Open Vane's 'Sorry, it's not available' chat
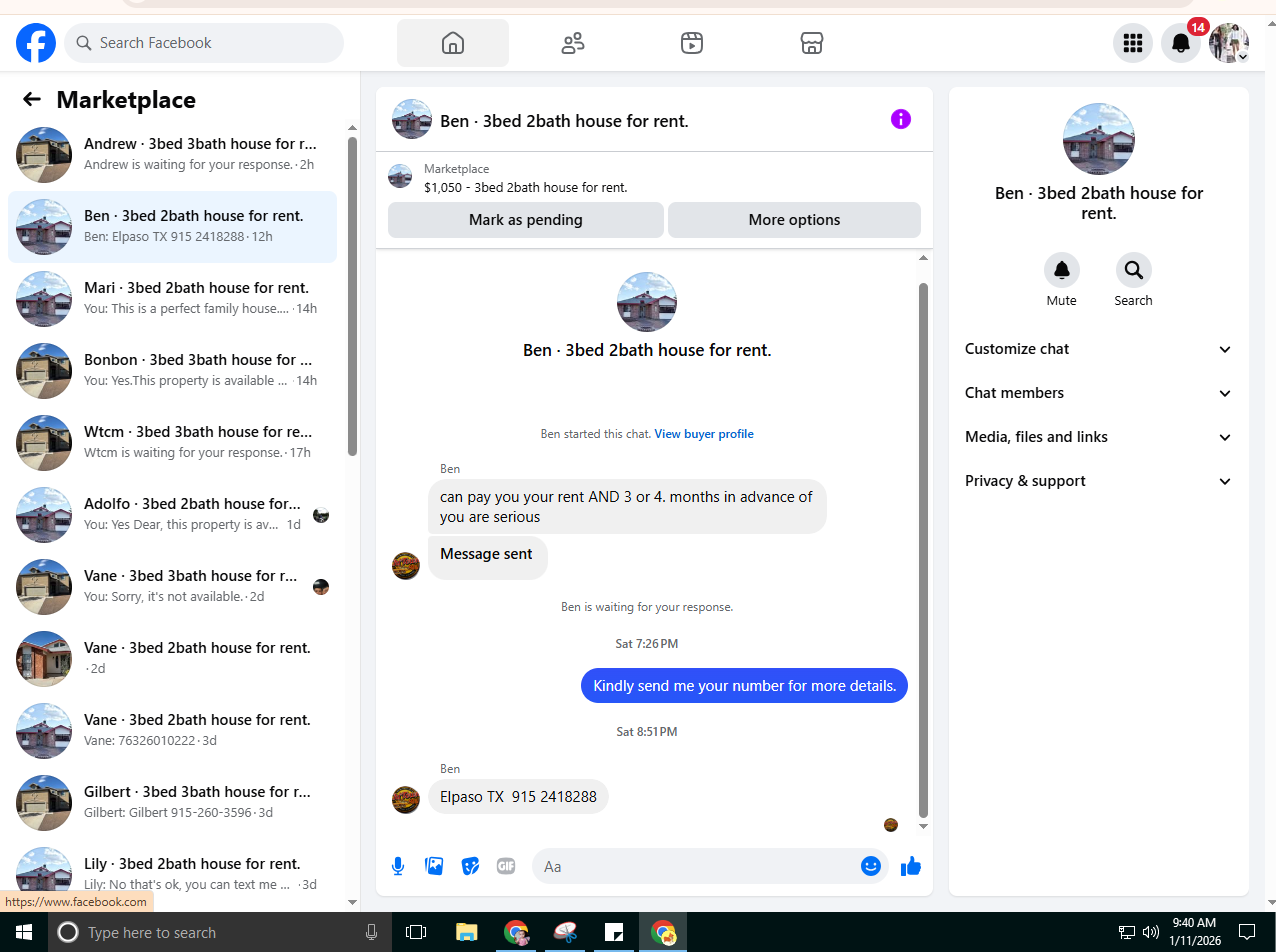 pos(172,587)
